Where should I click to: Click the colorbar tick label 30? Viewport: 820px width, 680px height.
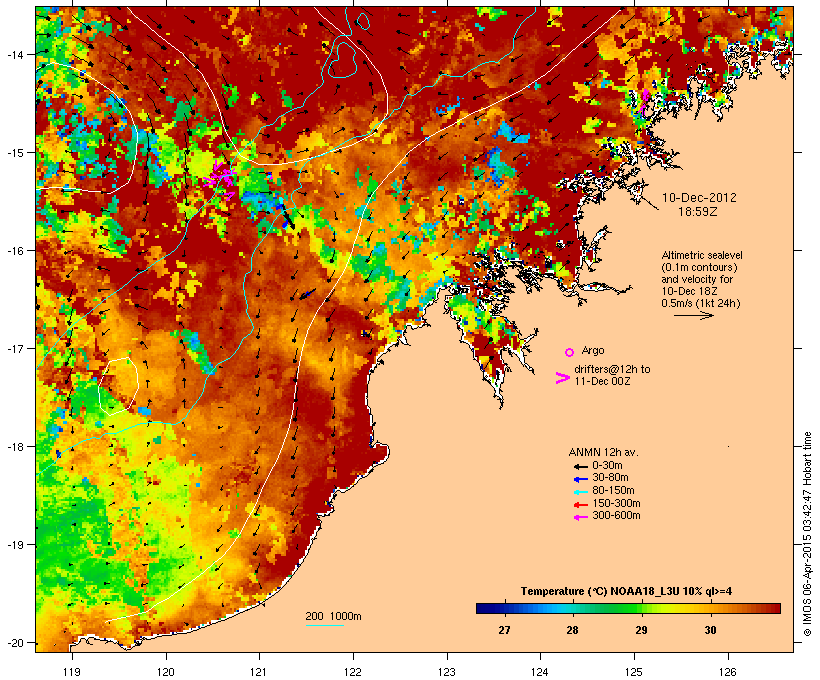tap(710, 630)
